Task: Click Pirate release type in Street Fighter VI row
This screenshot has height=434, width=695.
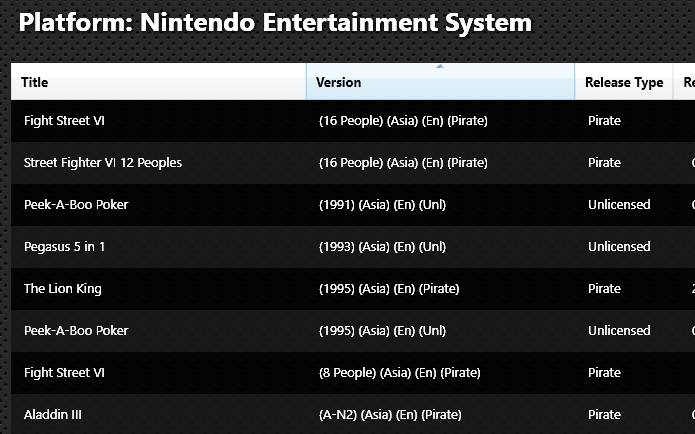Action: [604, 163]
